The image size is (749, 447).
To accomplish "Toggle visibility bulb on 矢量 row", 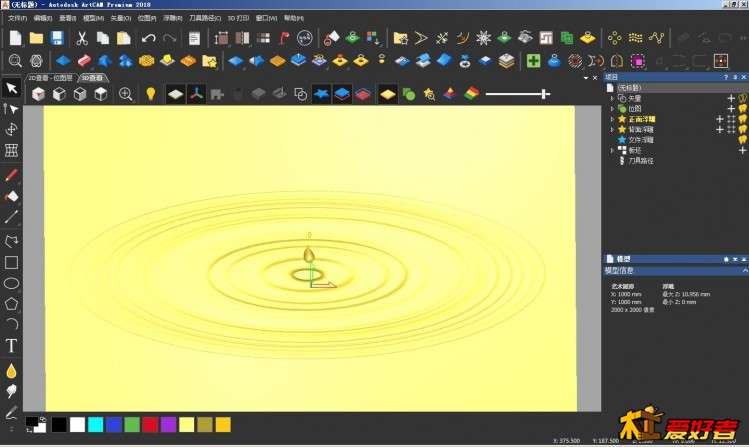I will coord(742,98).
